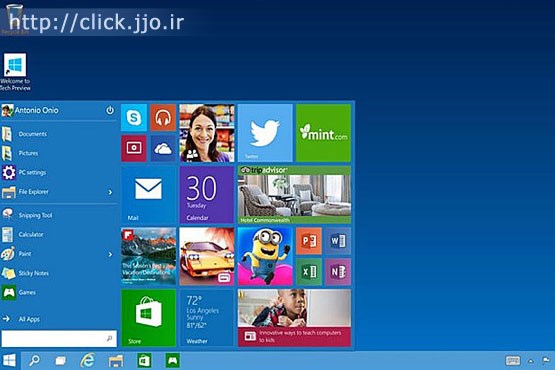Open the Music headphones tile
Image resolution: width=555 pixels, height=370 pixels.
click(163, 117)
